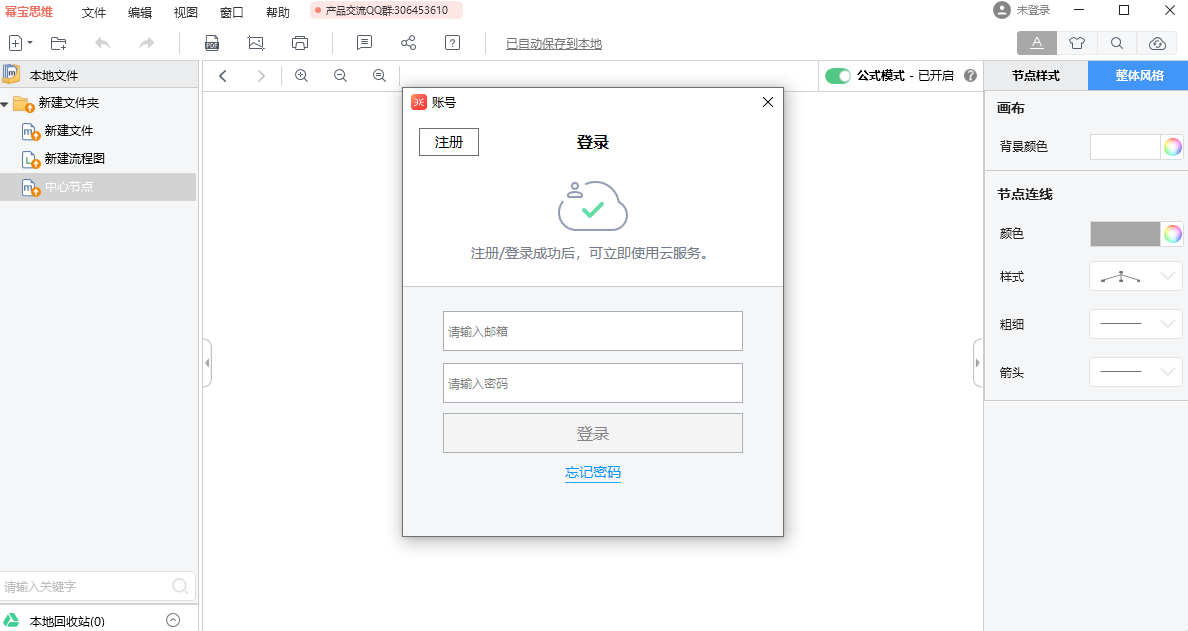Toggle the 公式模式 switch off

click(838, 76)
